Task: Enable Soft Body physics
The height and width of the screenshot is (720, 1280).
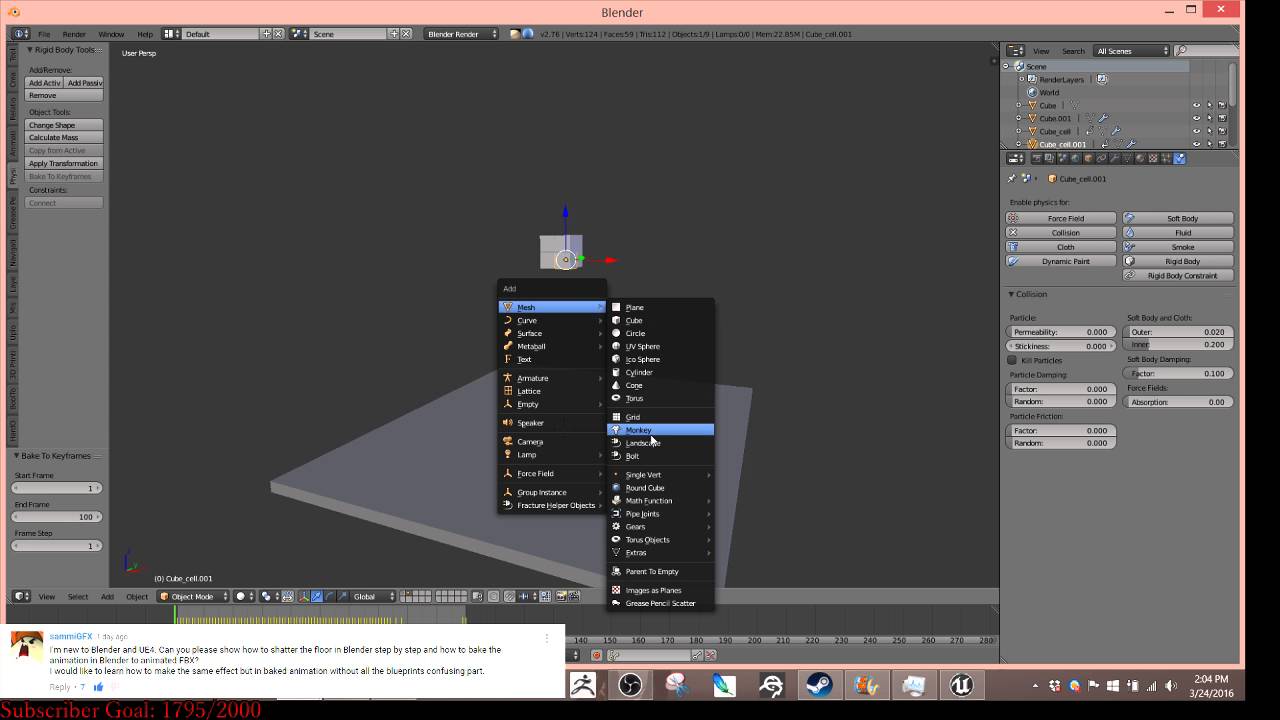Action: [1178, 218]
